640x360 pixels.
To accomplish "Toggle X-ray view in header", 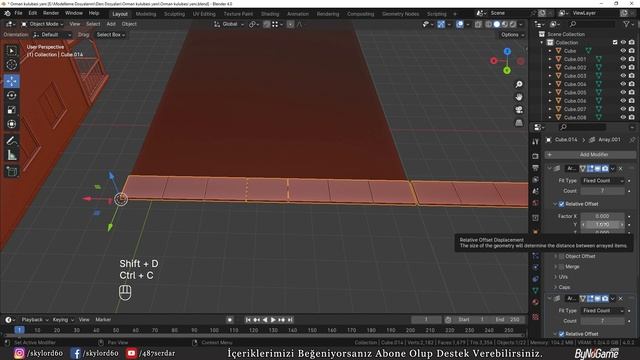I will (x=478, y=24).
